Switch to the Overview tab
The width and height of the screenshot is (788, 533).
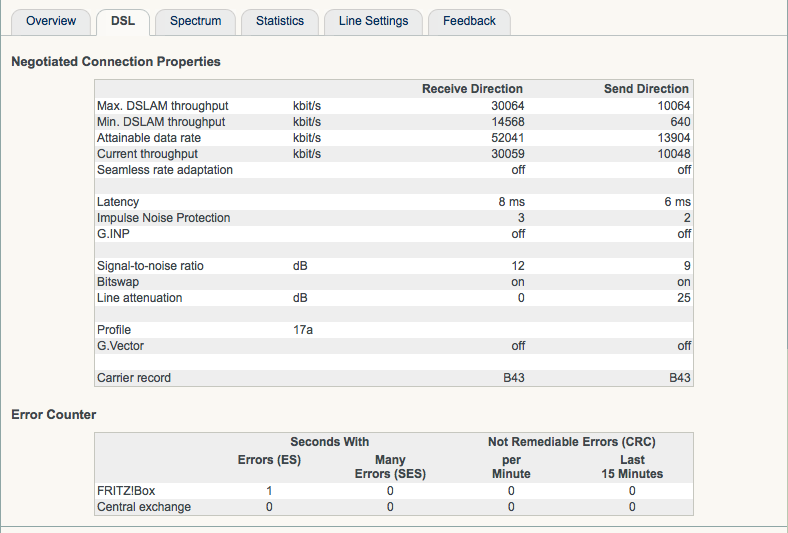click(x=50, y=21)
